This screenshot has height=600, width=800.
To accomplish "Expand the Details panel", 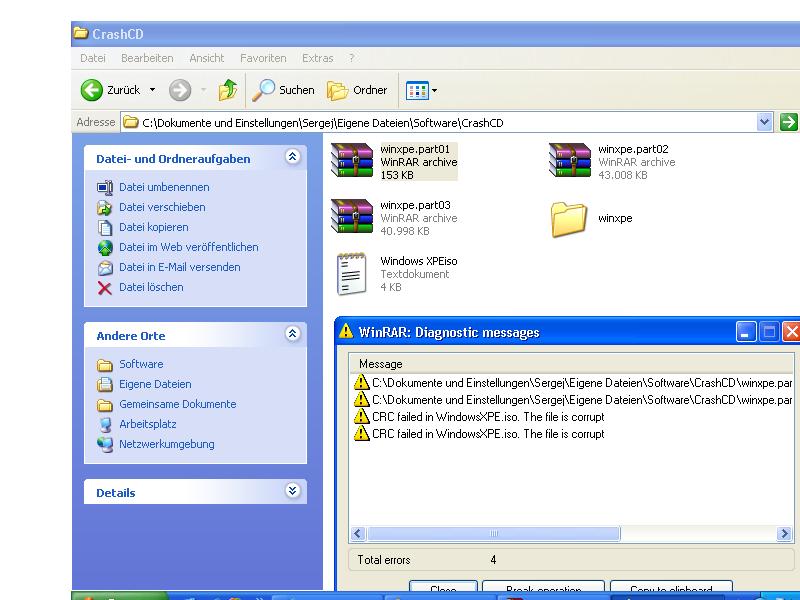I will [292, 491].
